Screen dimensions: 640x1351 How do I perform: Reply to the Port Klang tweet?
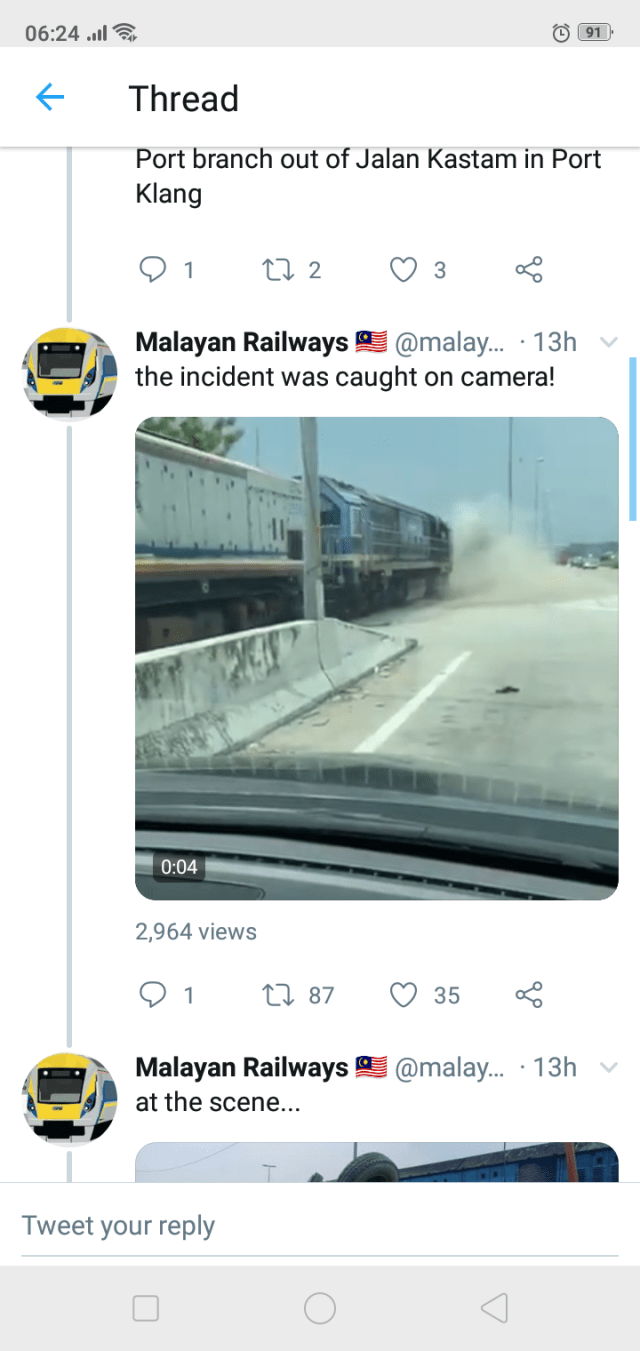click(x=153, y=269)
